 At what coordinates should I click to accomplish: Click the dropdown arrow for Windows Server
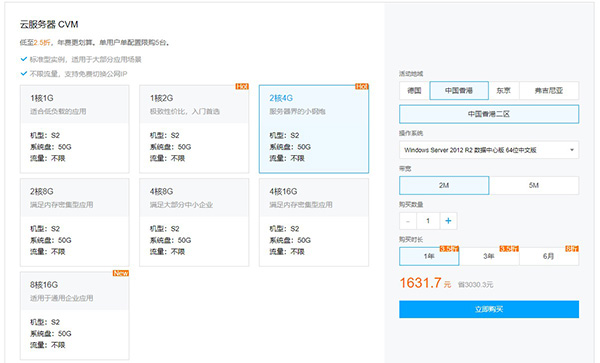click(572, 150)
